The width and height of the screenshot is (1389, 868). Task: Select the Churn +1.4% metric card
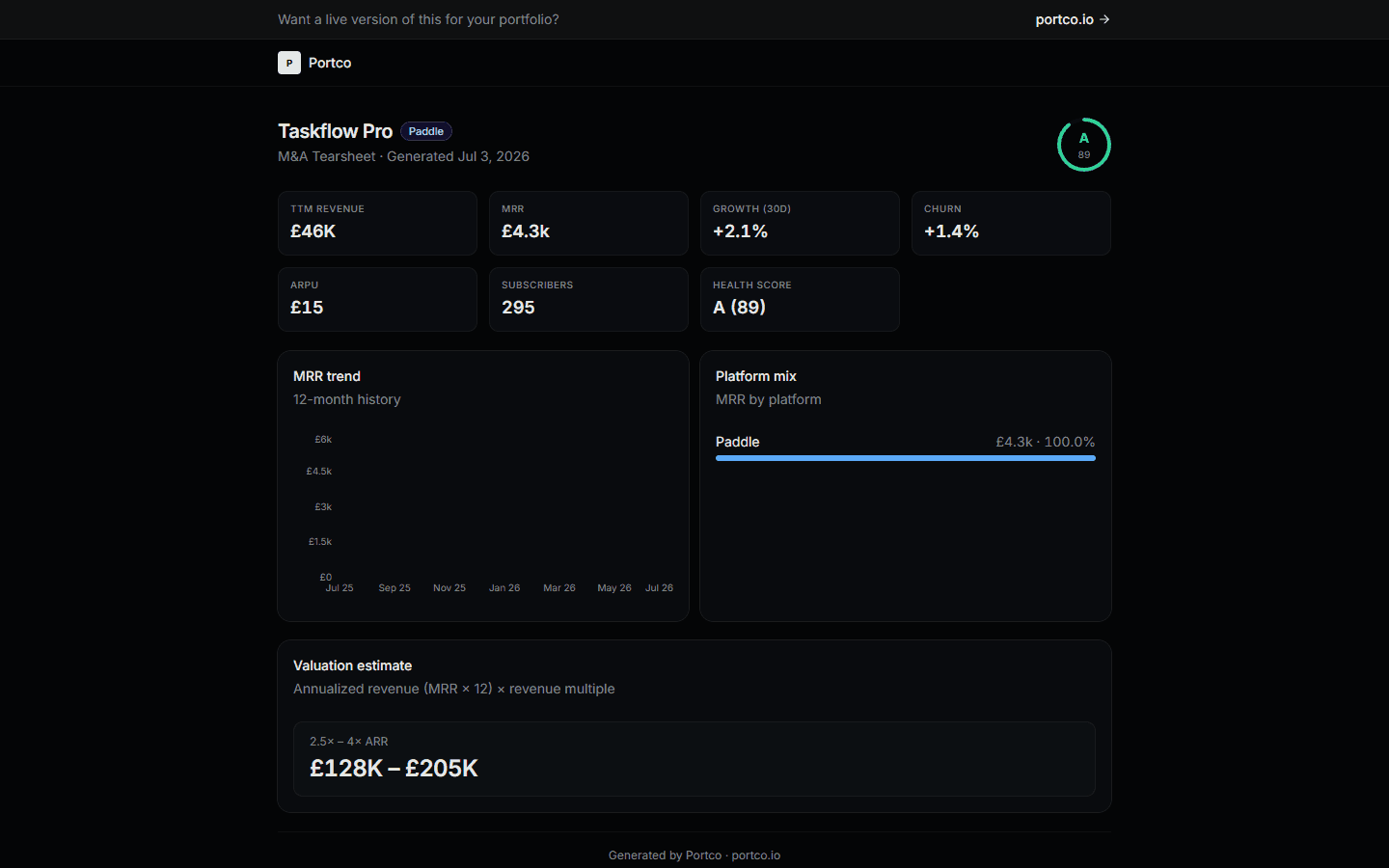pyautogui.click(x=1011, y=223)
